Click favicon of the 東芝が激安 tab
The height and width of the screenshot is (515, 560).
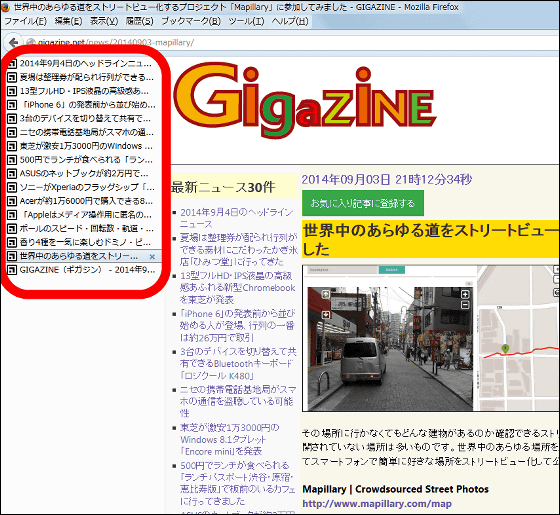[12, 146]
